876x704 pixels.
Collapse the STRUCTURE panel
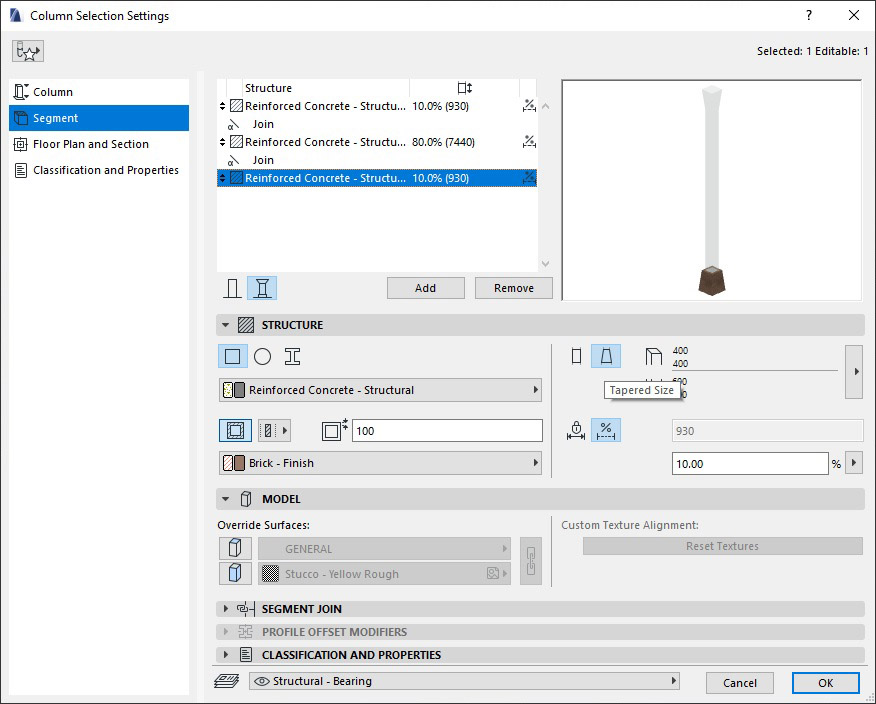coord(226,325)
